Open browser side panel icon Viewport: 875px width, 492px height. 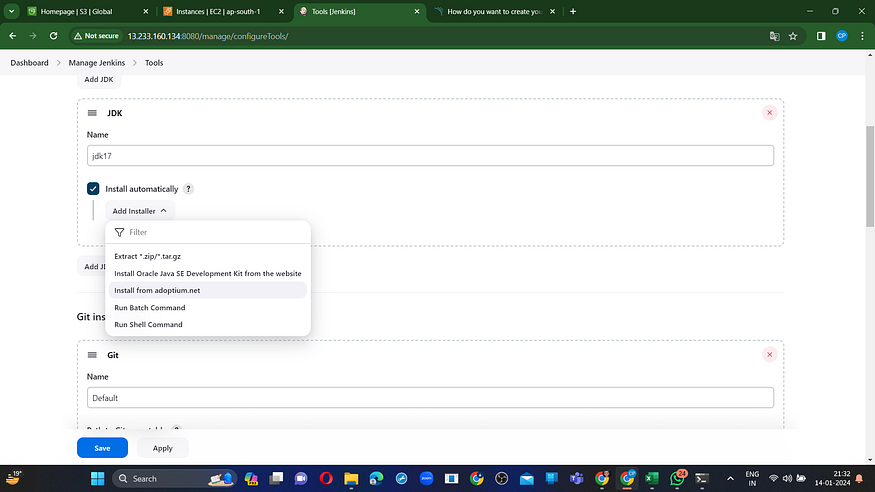point(821,36)
